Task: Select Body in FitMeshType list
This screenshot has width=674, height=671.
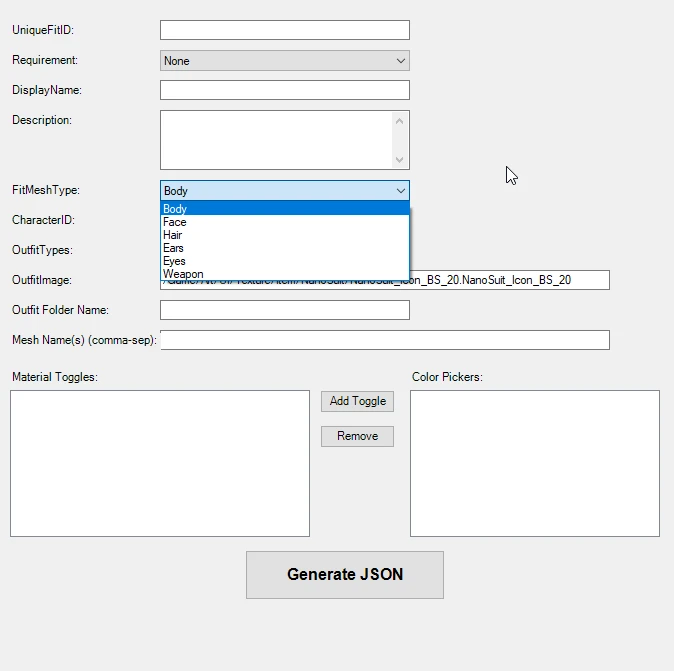Action: coord(284,209)
